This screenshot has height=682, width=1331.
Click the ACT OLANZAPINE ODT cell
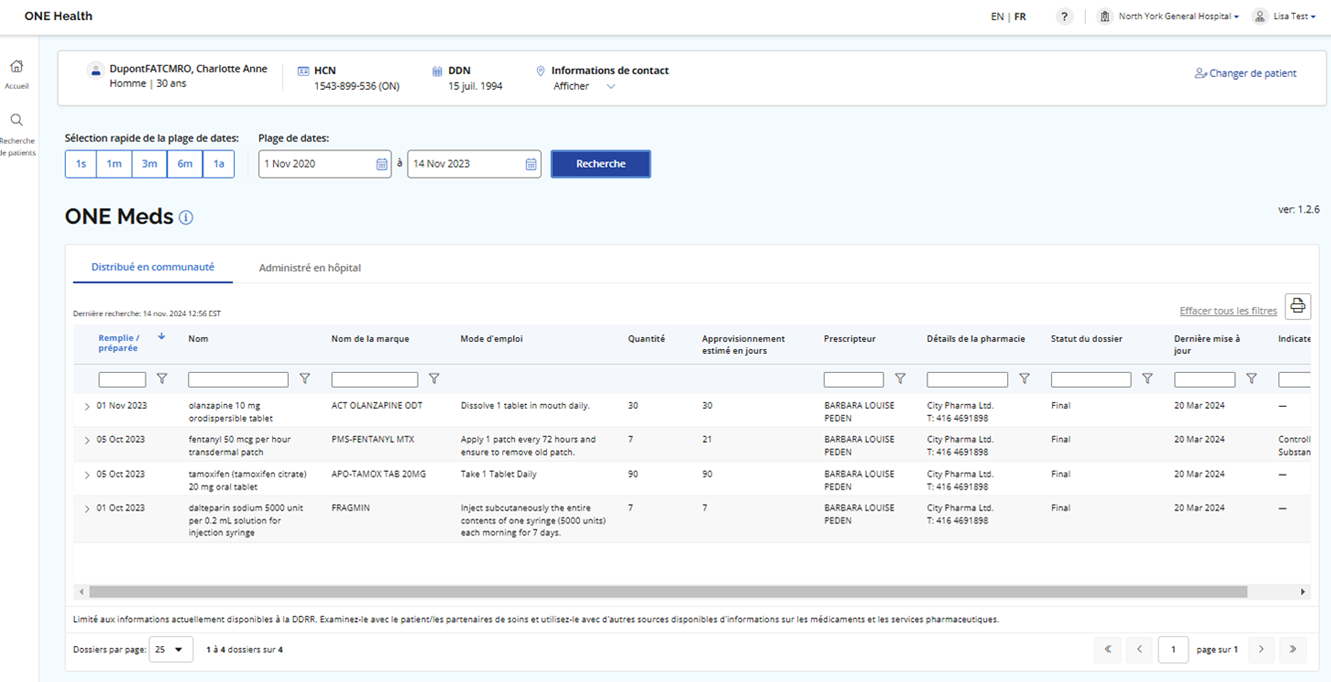pyautogui.click(x=377, y=406)
